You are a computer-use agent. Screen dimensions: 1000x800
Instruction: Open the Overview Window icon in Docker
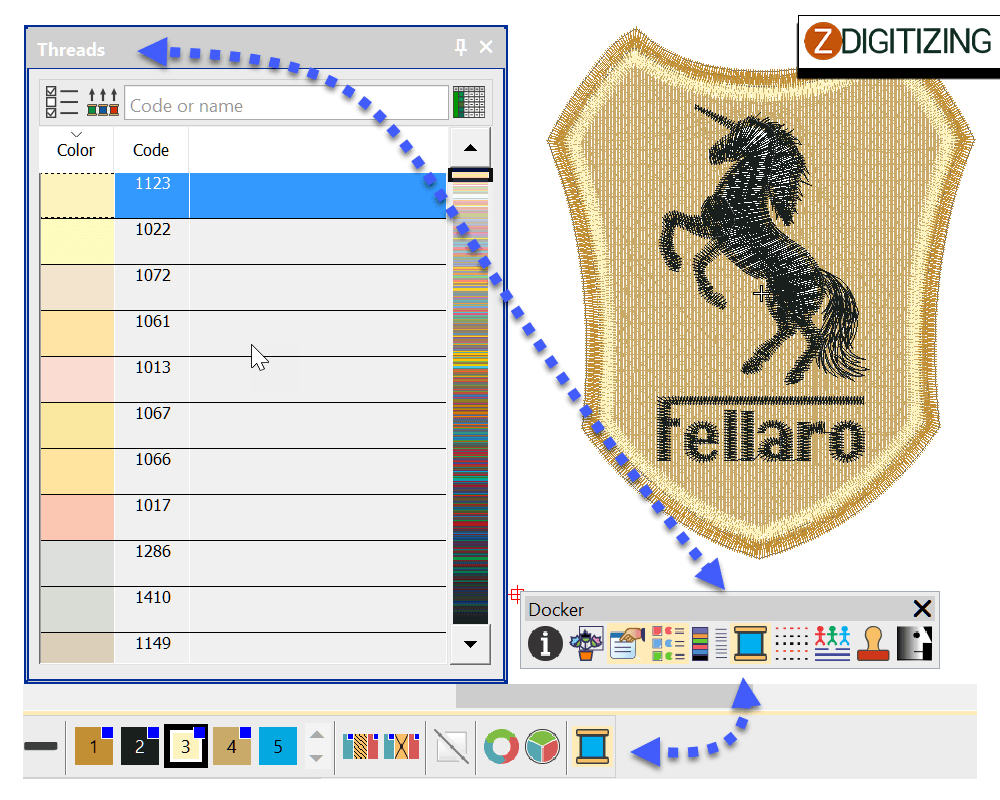[x=586, y=643]
